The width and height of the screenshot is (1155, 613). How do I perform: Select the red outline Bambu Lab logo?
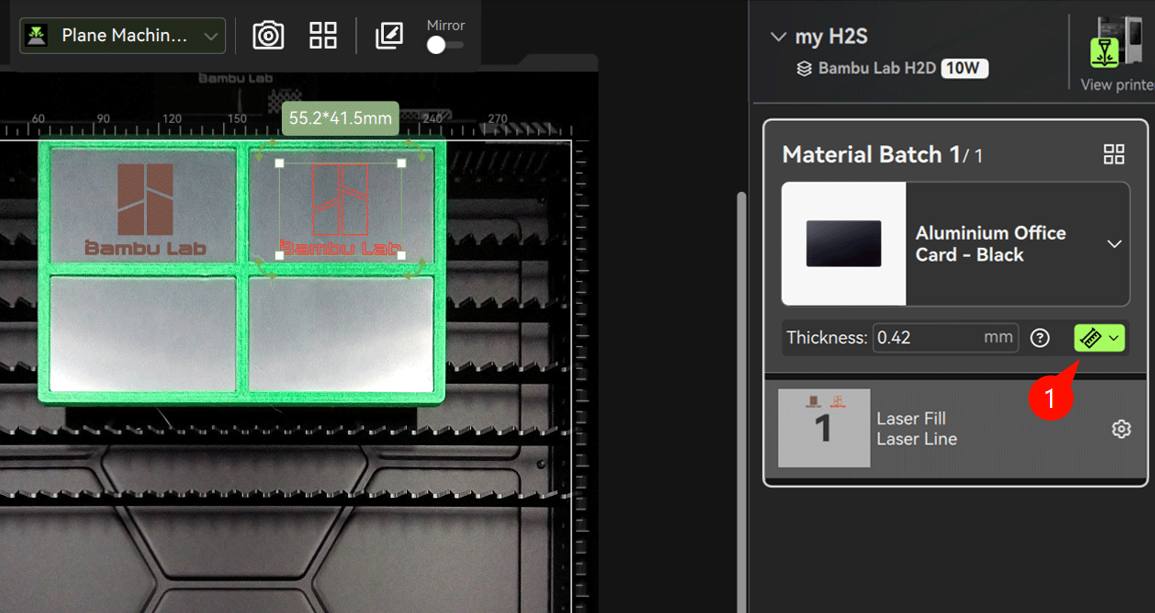340,209
